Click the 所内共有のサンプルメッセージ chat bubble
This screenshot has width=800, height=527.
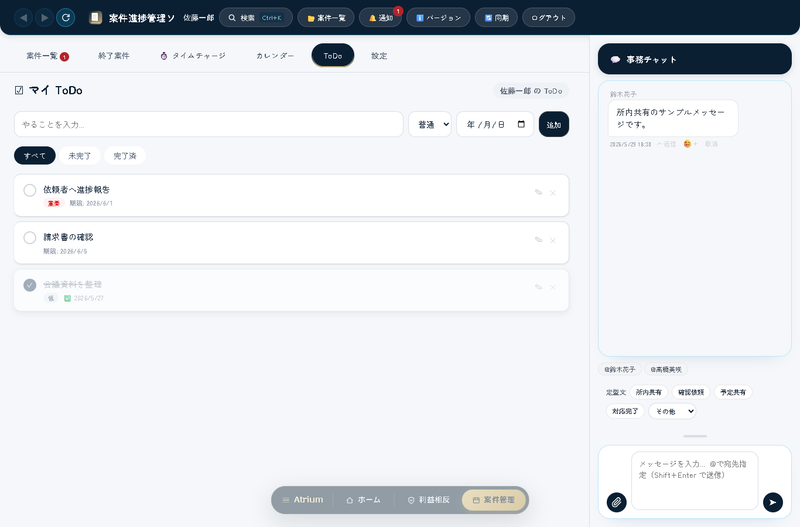tap(673, 118)
